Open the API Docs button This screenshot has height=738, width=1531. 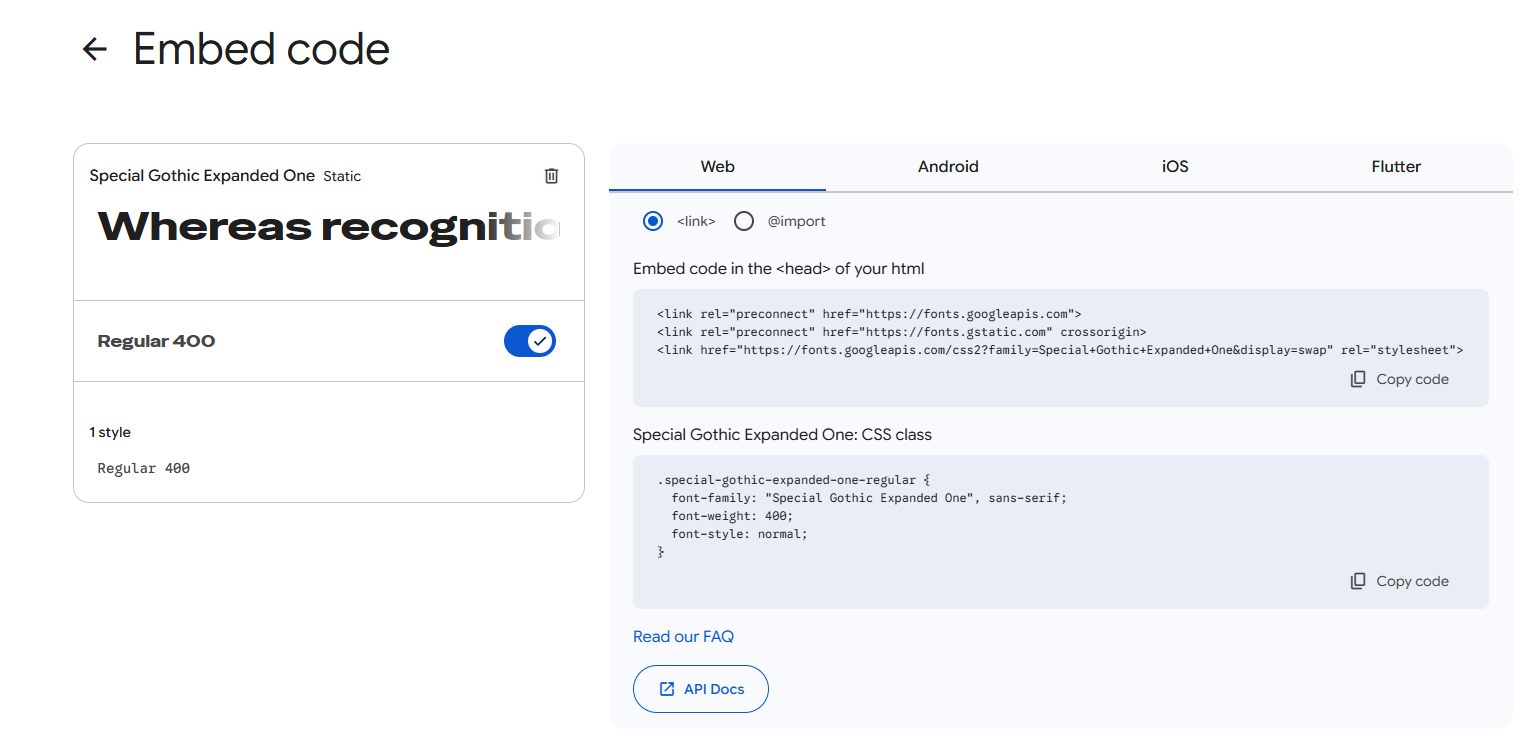tap(701, 689)
